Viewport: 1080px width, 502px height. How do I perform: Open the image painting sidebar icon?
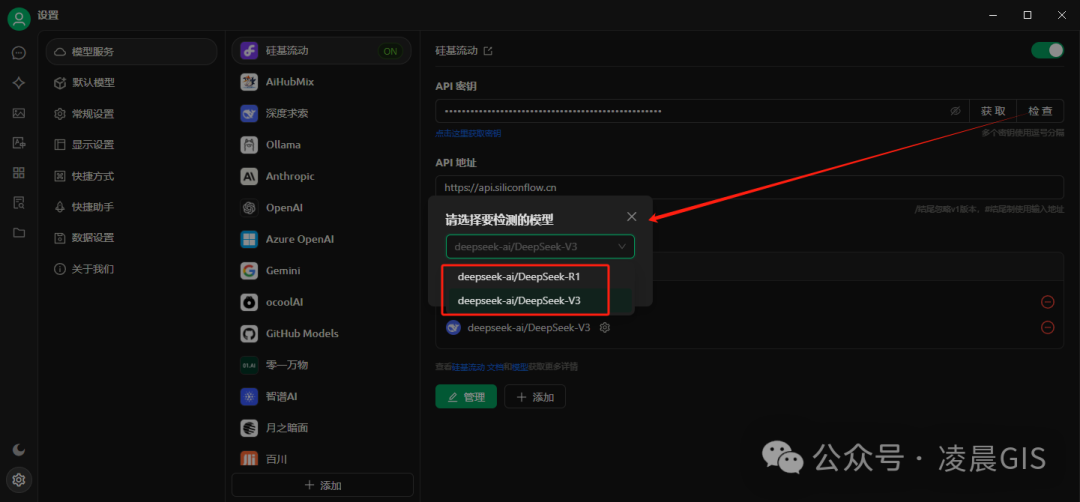tap(19, 114)
